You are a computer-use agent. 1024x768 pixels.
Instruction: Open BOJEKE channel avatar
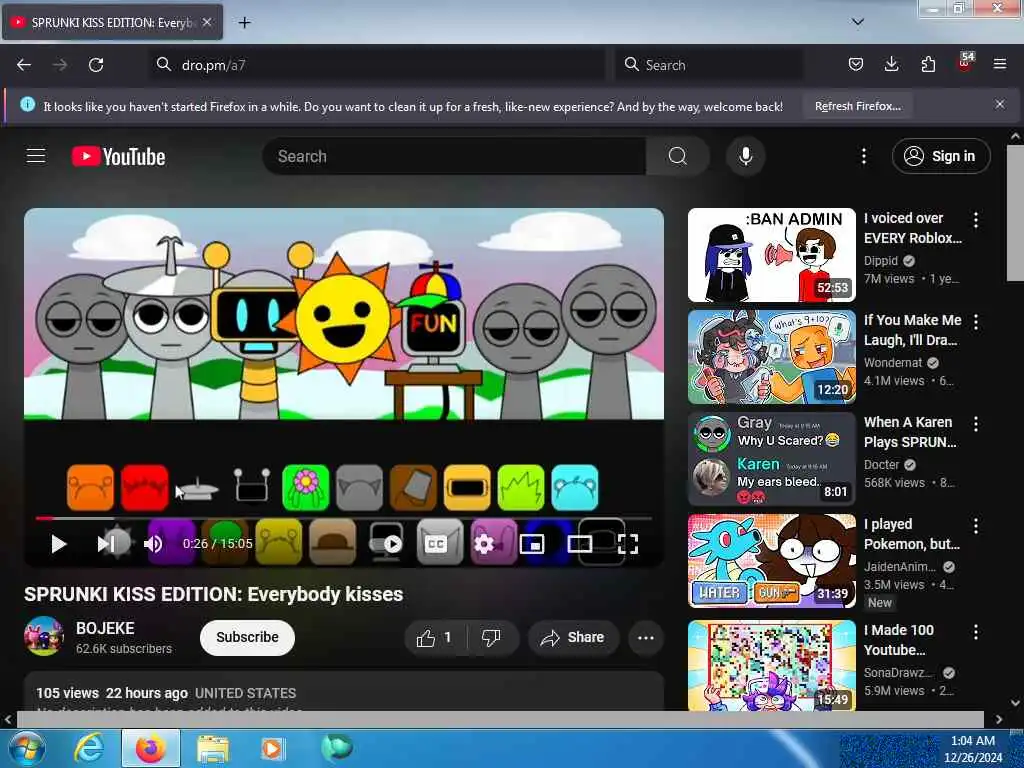point(44,635)
